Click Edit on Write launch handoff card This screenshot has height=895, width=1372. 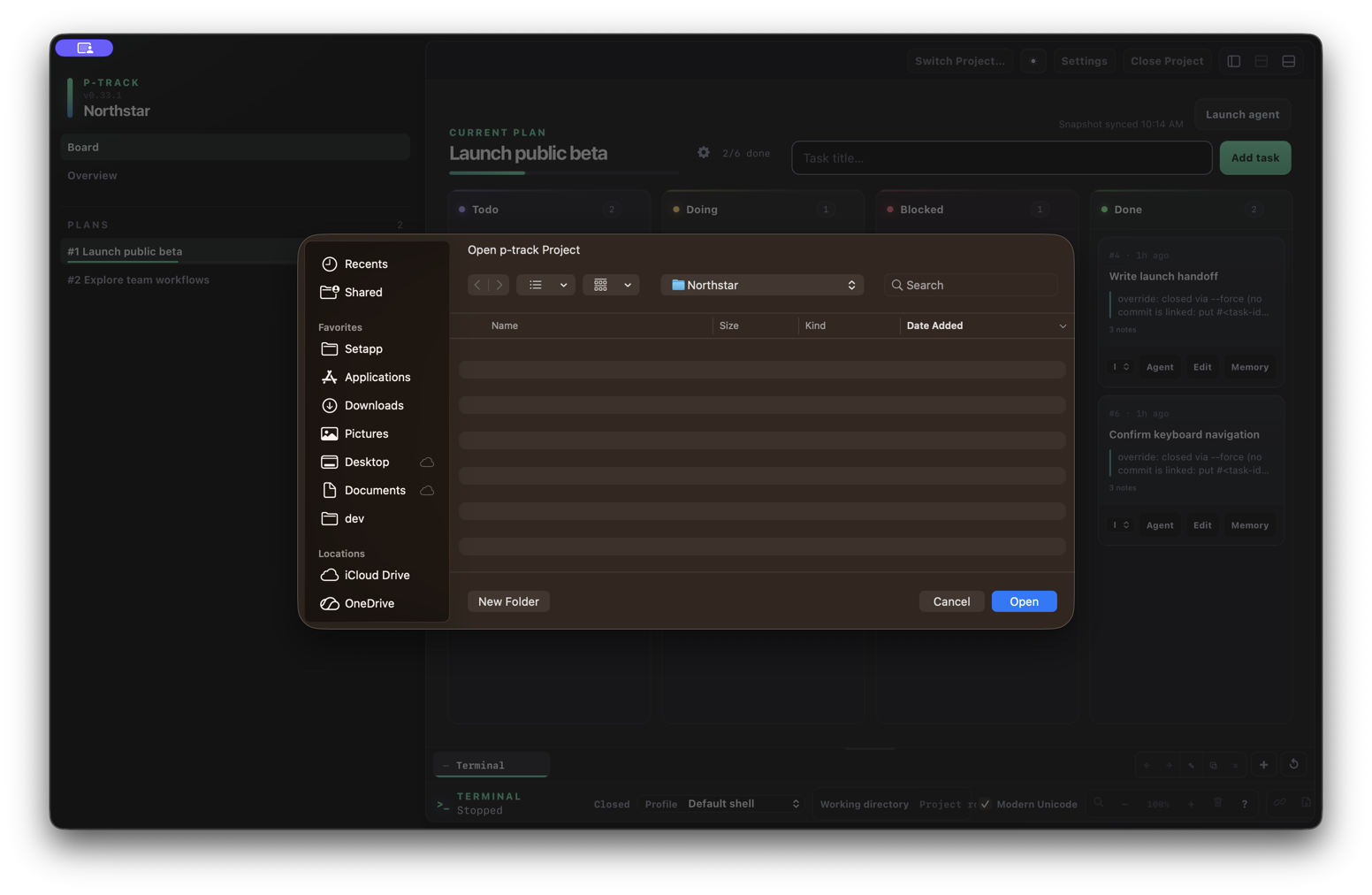(1202, 367)
